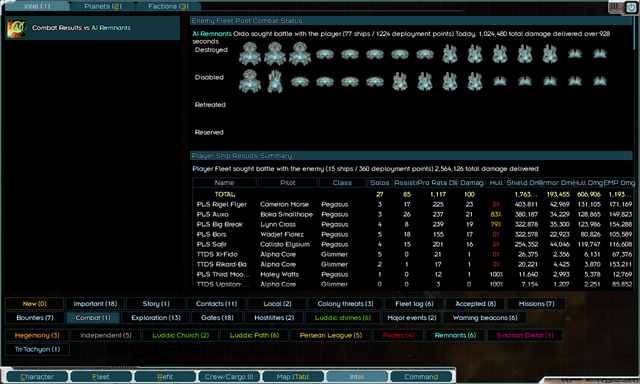Toggle the Fleet log (6) filter
Image resolution: width=640 pixels, height=384 pixels.
[x=414, y=304]
